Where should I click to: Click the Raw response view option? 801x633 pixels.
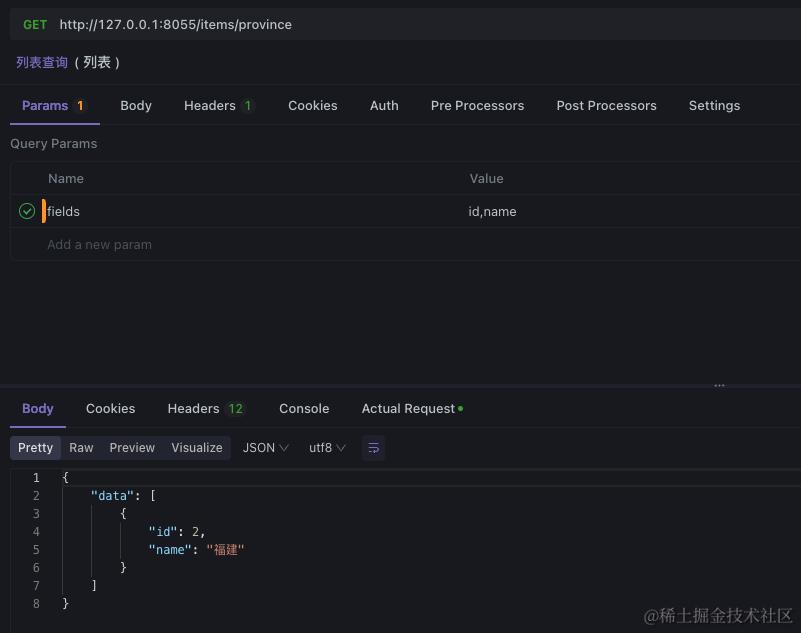coord(81,448)
